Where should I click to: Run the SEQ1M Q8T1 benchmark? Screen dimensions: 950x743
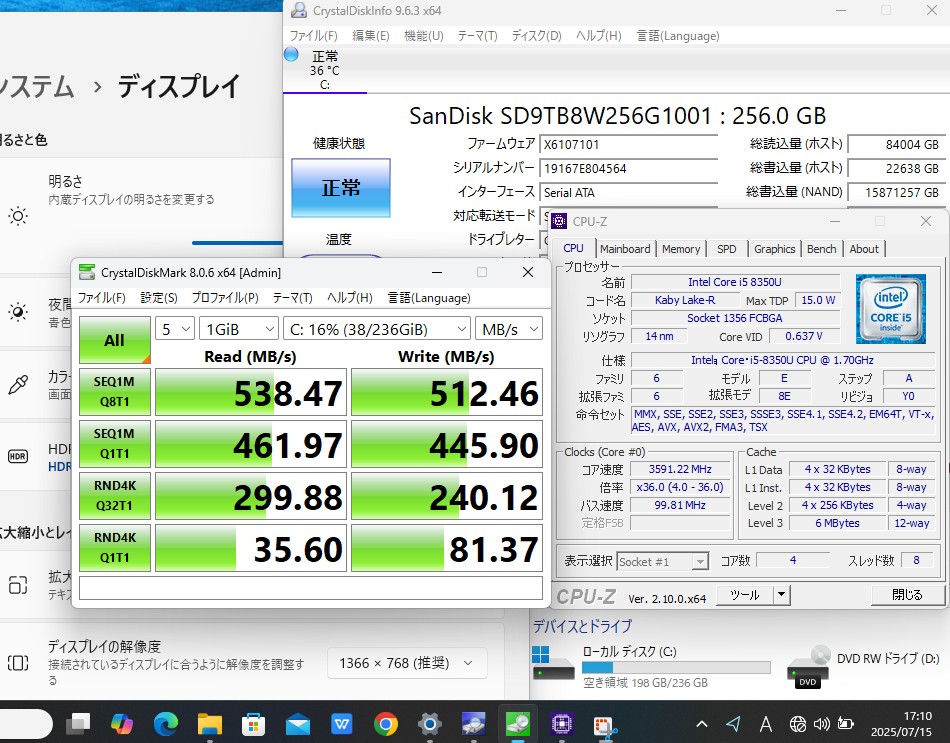click(115, 391)
